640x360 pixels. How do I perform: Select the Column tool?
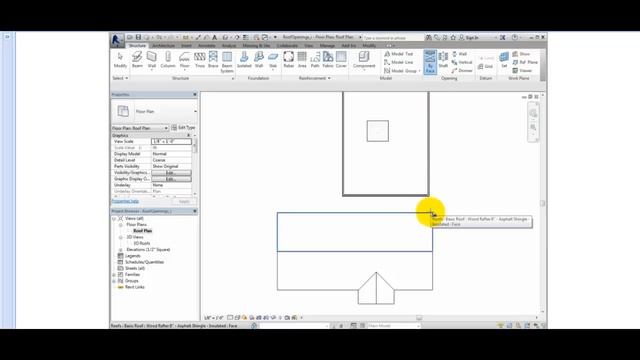168,60
